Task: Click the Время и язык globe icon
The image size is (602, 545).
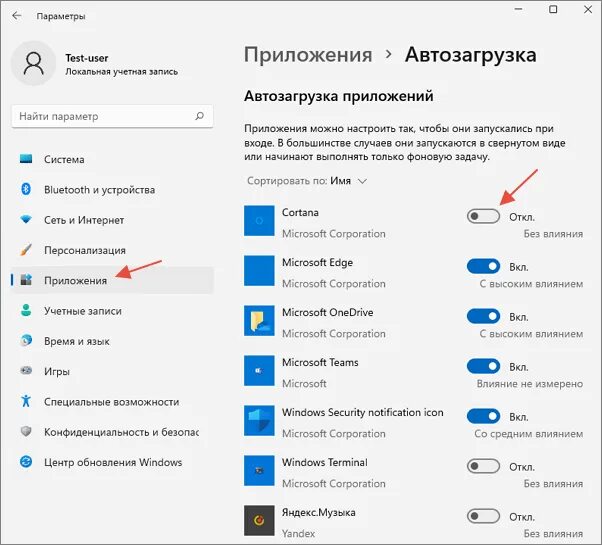Action: click(x=26, y=340)
